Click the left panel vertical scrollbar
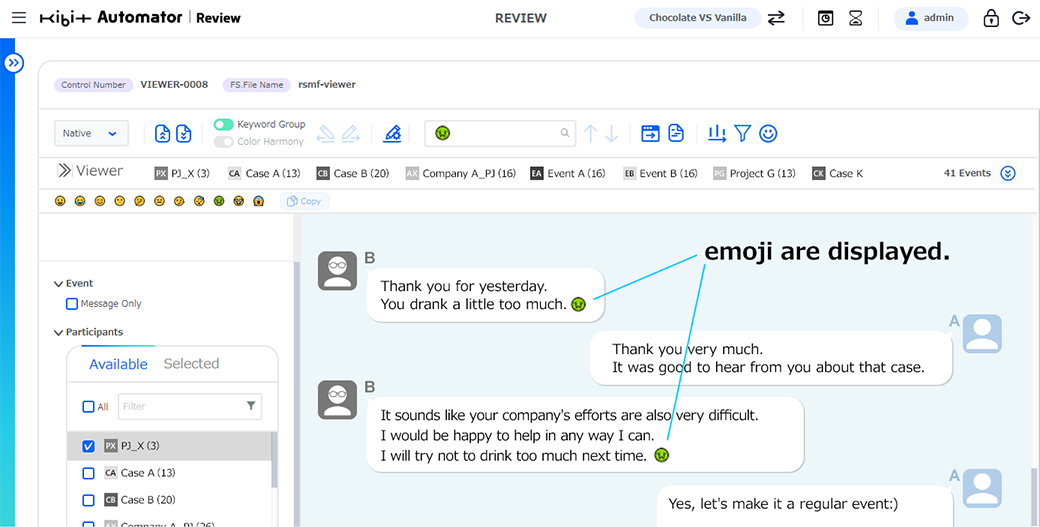This screenshot has width=1040, height=527. pyautogui.click(x=297, y=394)
